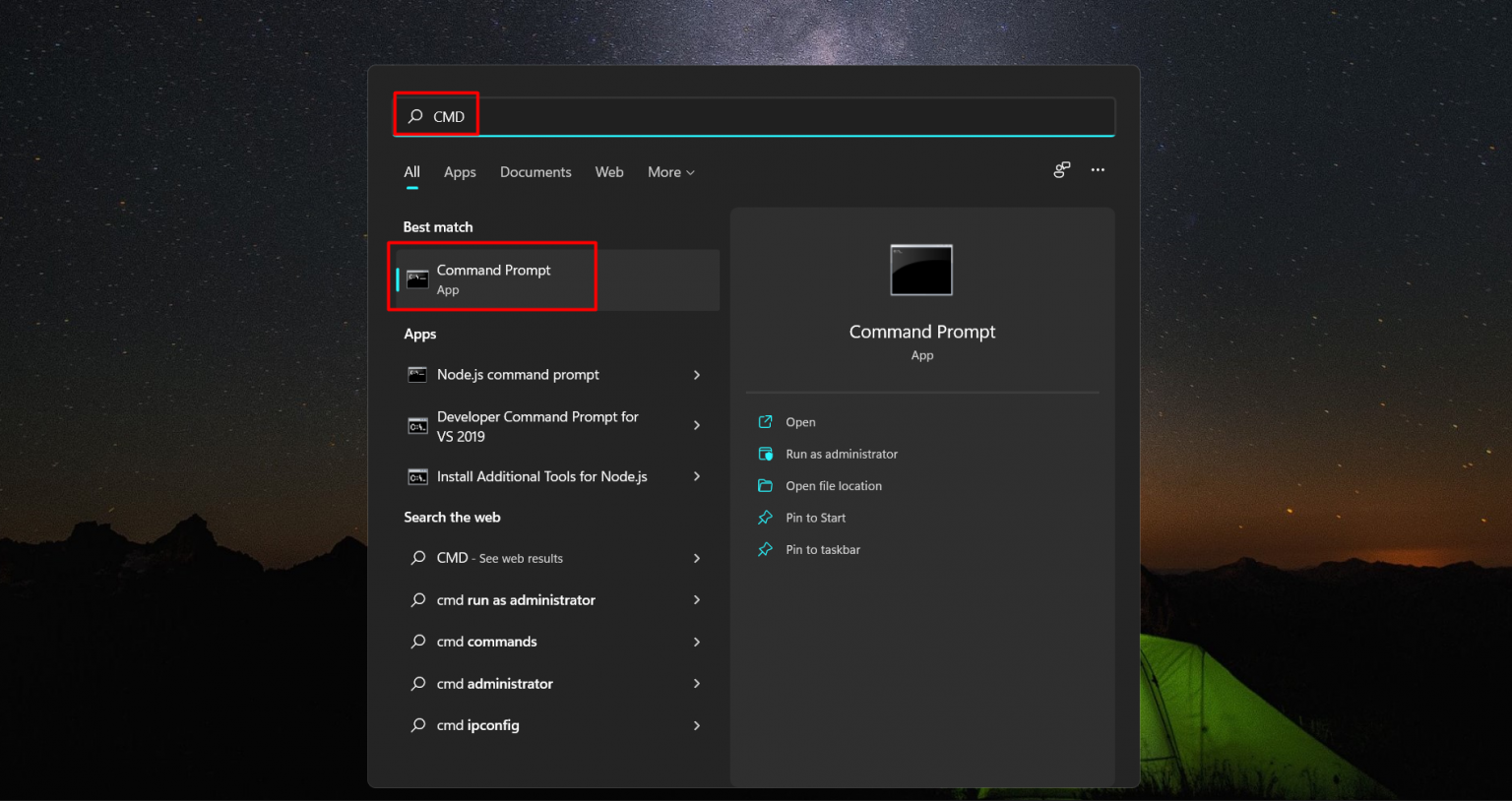1512x801 pixels.
Task: Click Developer Command Prompt VS 2019 icon
Action: point(417,426)
